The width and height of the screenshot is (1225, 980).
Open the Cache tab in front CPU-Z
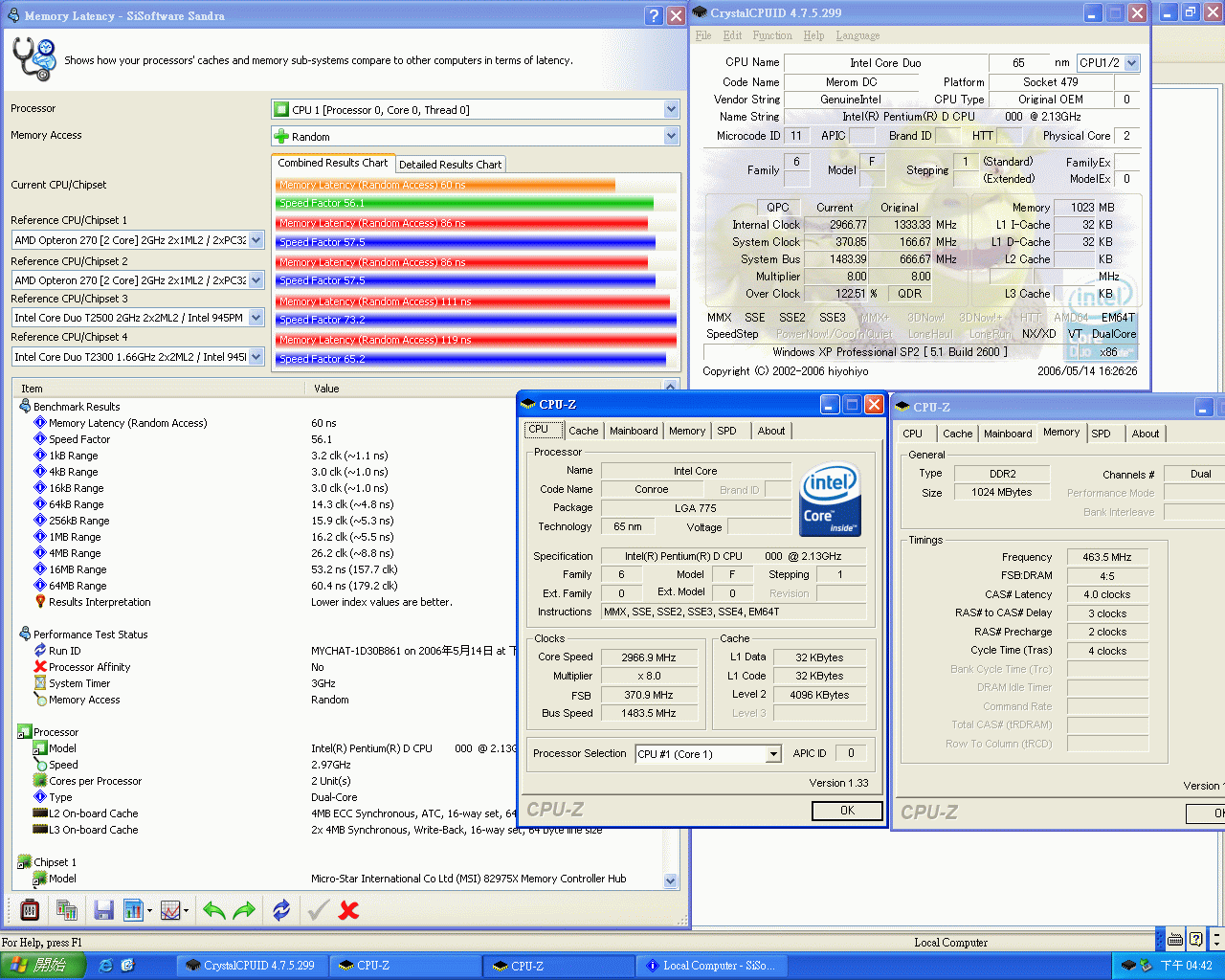(x=583, y=432)
